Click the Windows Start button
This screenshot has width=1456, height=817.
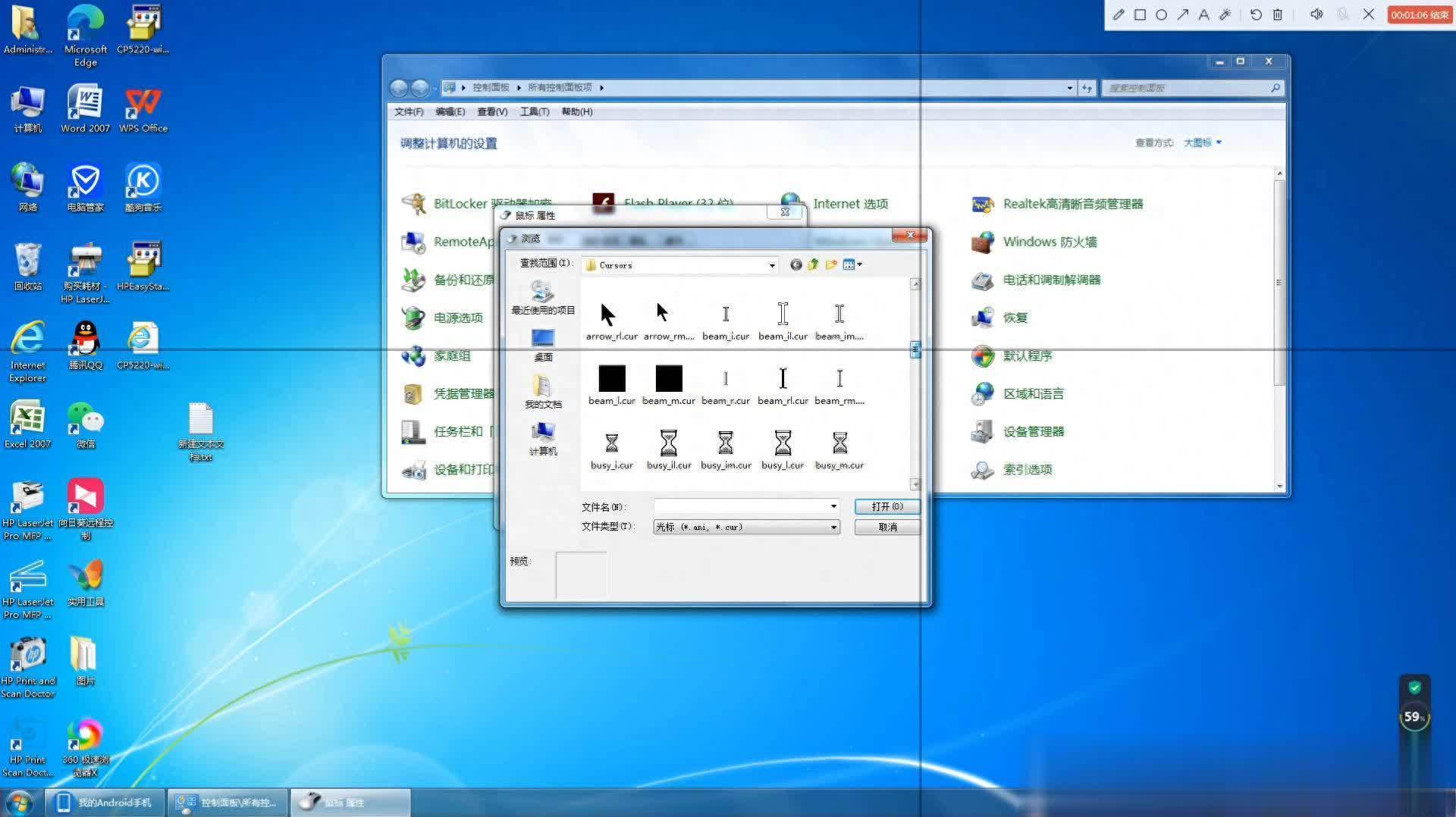20,802
